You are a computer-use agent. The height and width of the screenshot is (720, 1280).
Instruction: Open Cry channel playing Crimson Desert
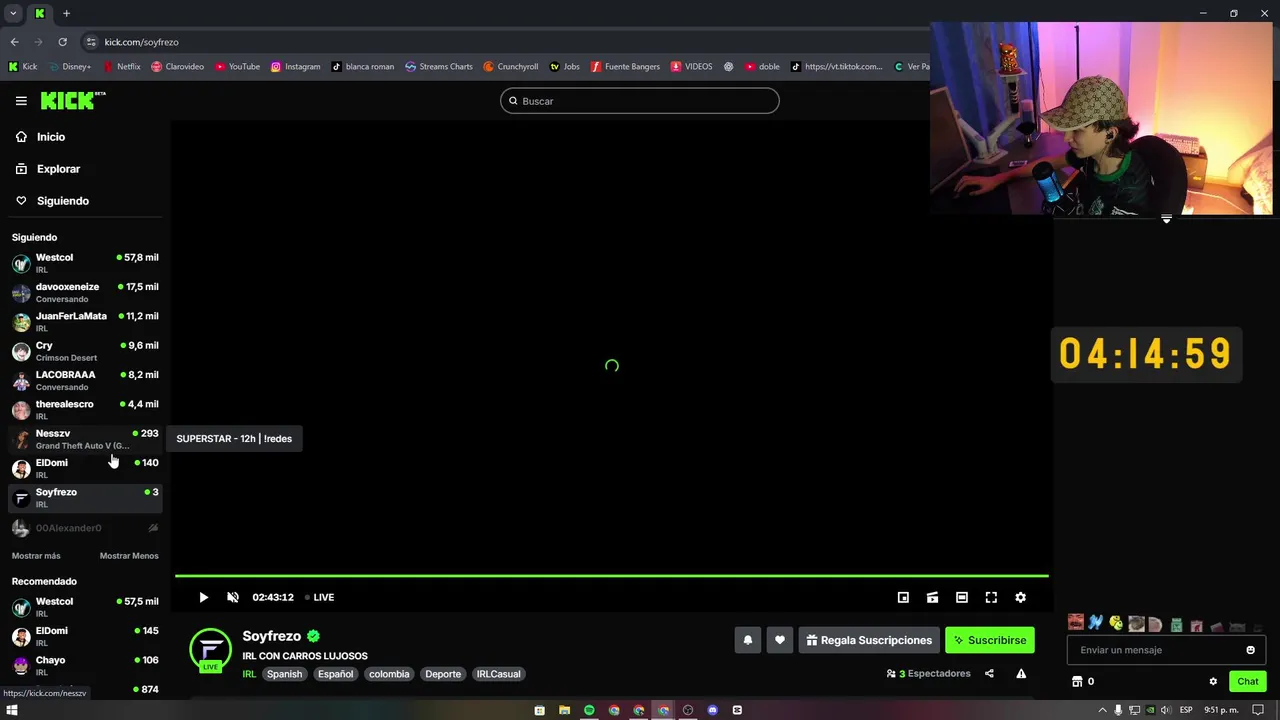coord(85,351)
